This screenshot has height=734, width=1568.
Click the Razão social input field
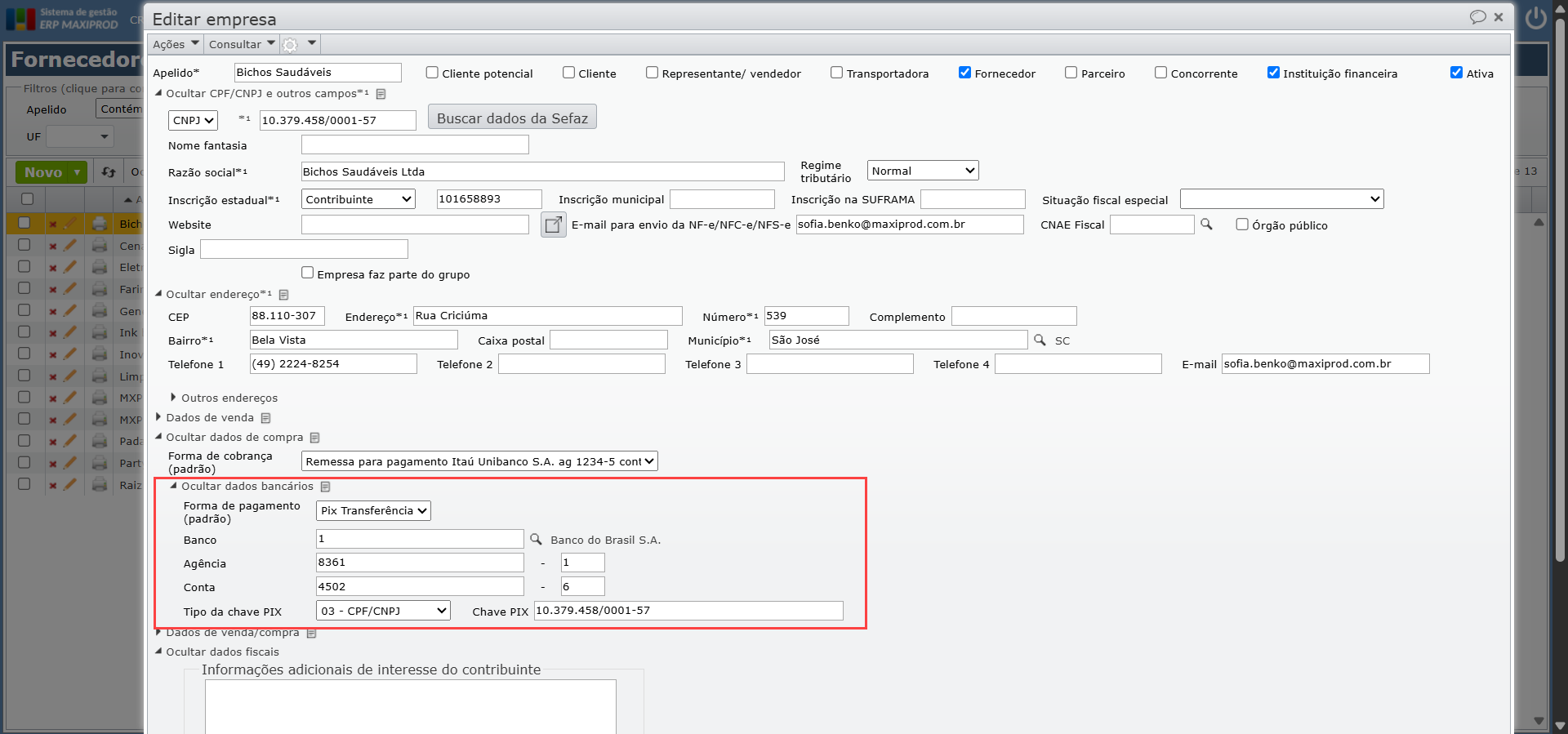point(542,171)
